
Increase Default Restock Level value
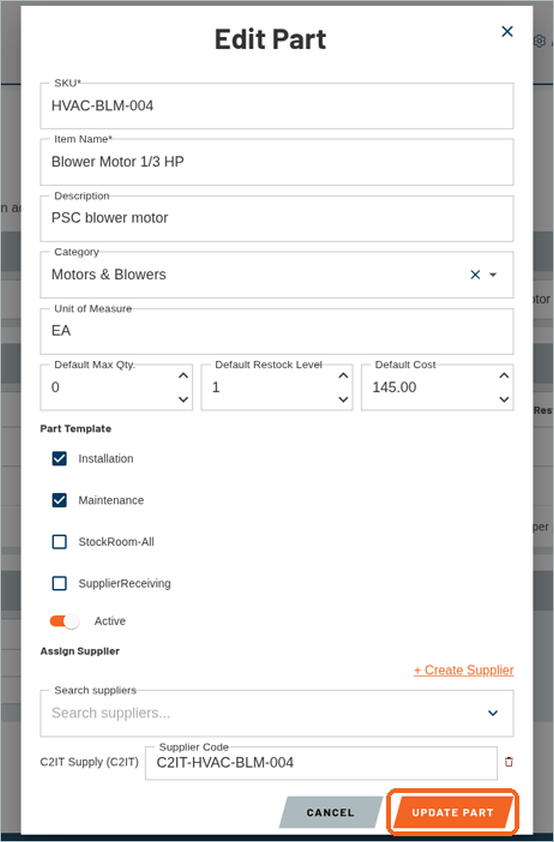[343, 375]
